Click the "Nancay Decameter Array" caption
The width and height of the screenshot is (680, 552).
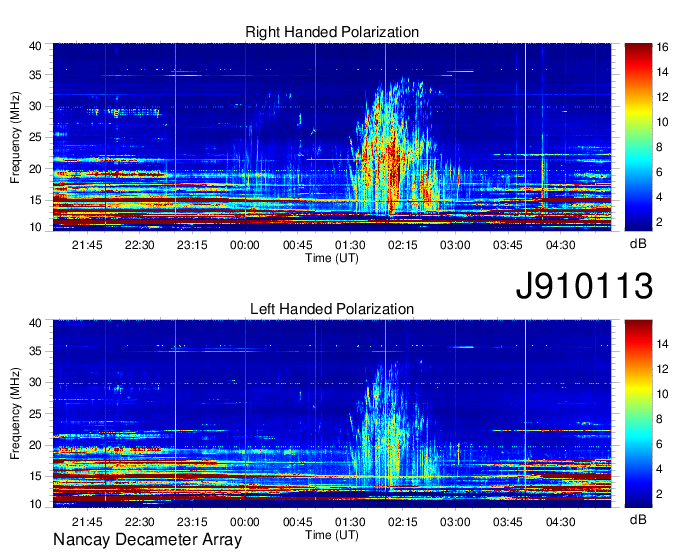click(147, 540)
